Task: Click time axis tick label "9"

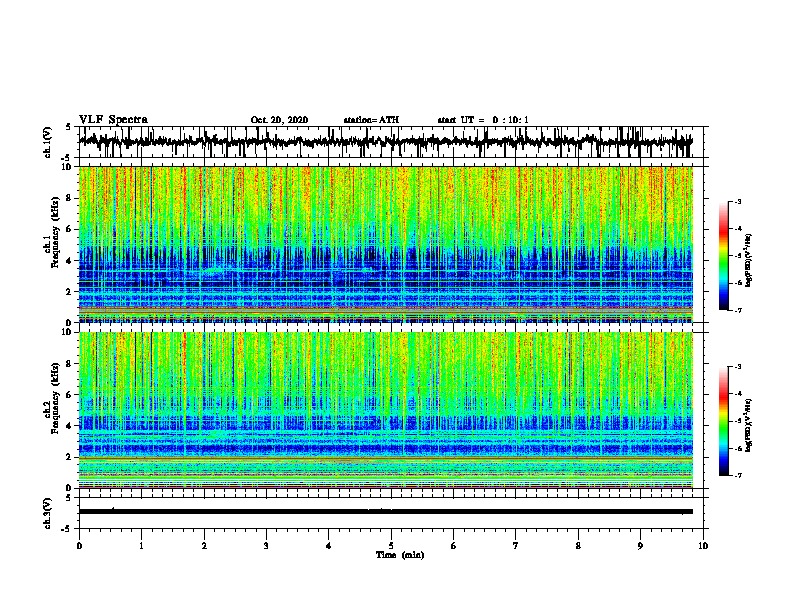Action: [x=640, y=545]
